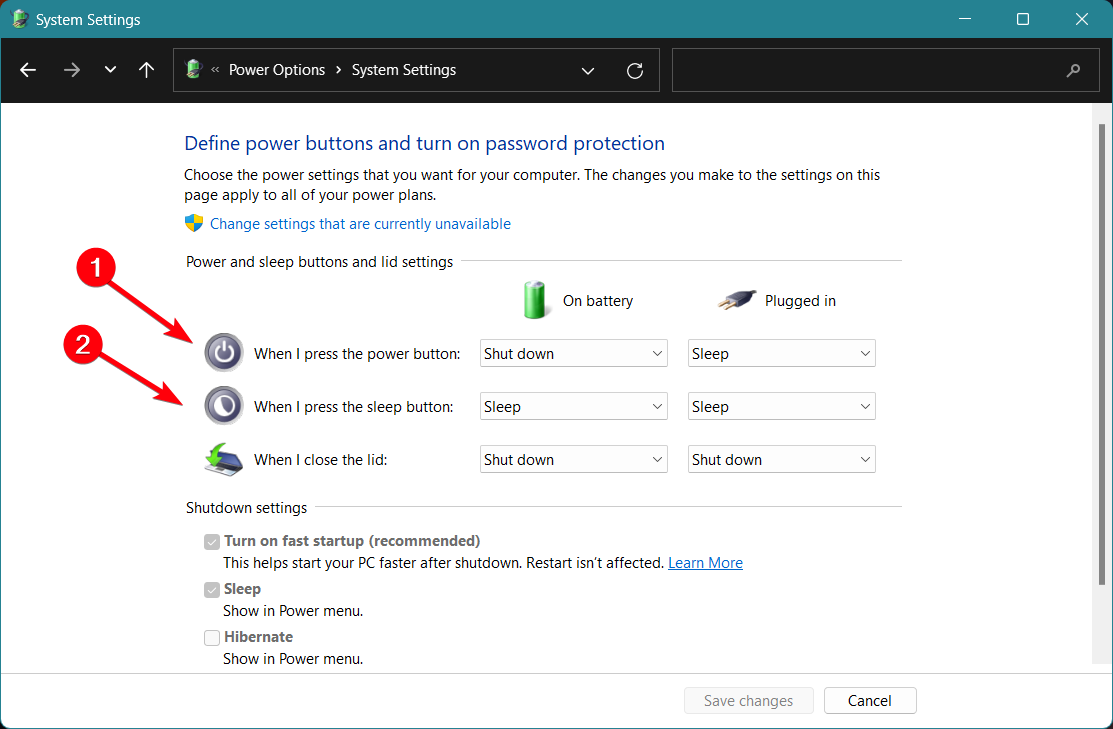Image resolution: width=1113 pixels, height=729 pixels.
Task: Click the Refresh button in address bar
Action: [x=634, y=70]
